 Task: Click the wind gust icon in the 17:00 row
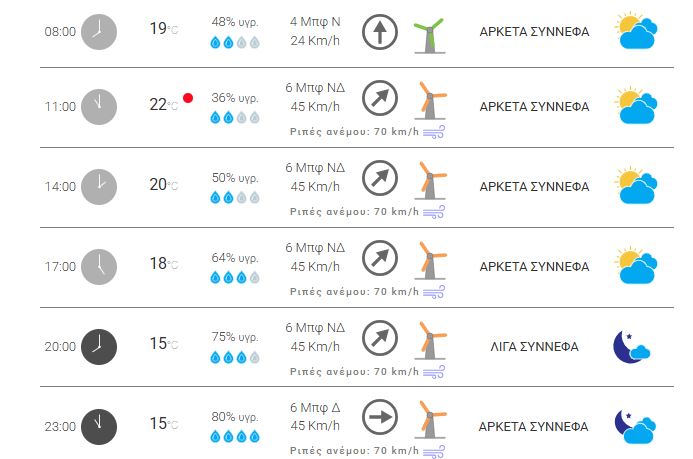(x=433, y=293)
